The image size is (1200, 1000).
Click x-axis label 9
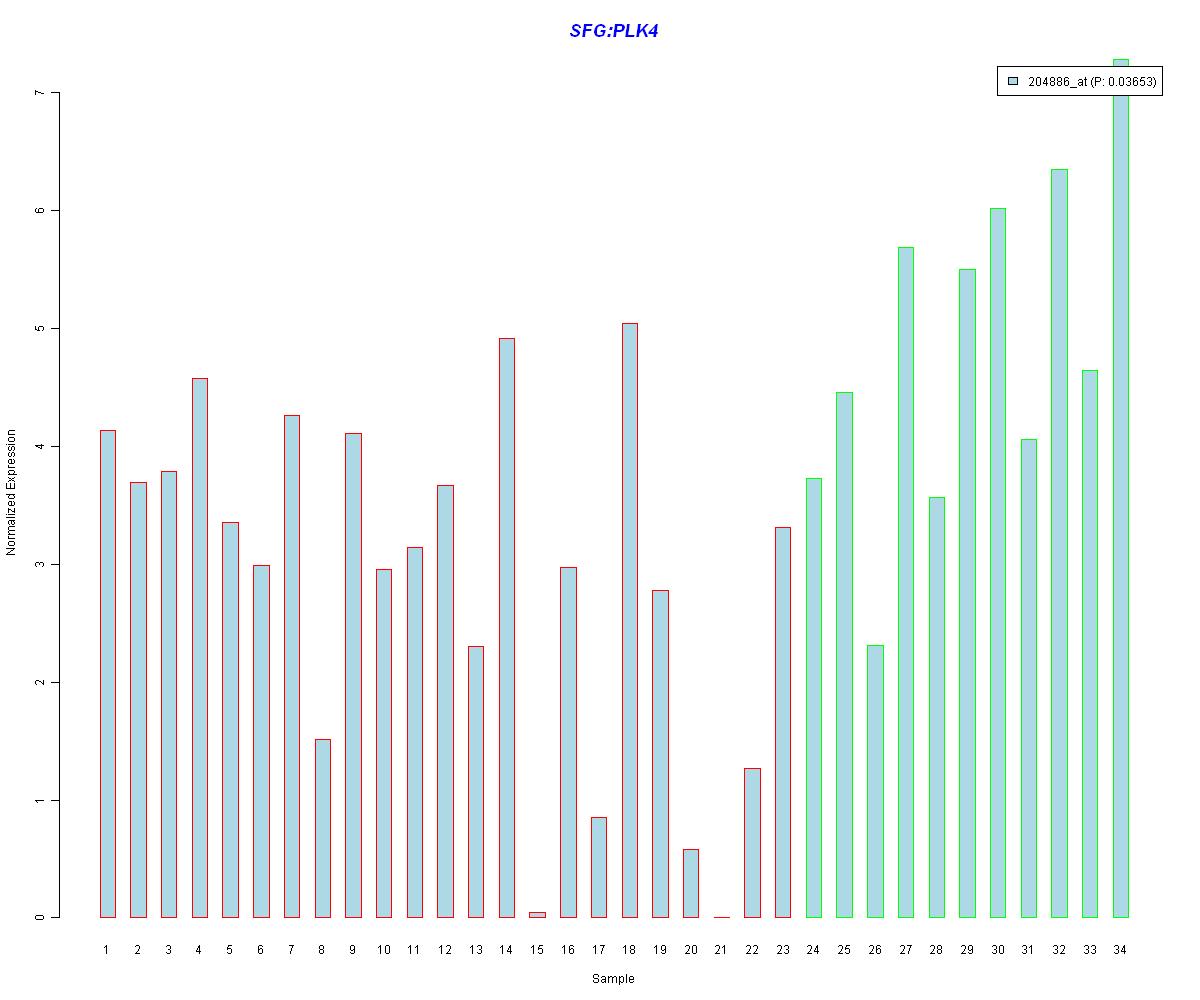(x=352, y=950)
